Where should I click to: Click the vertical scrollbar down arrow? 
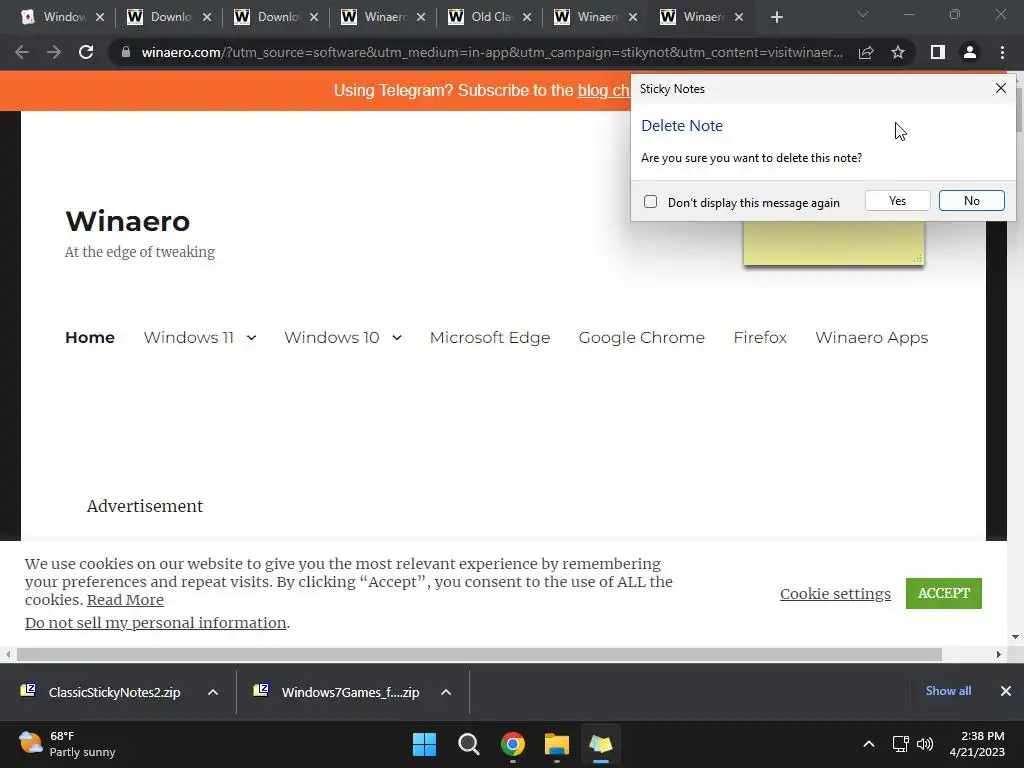(1015, 637)
